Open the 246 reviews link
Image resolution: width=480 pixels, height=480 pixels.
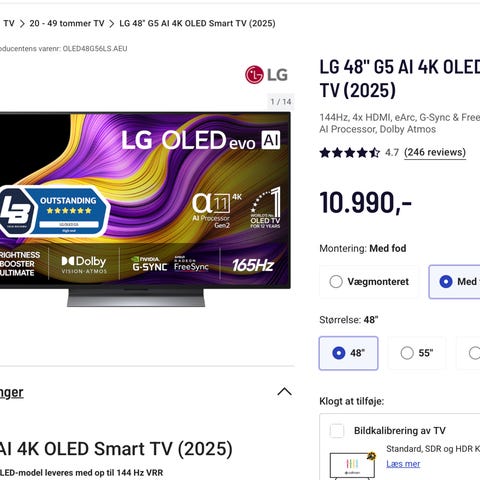click(x=435, y=153)
